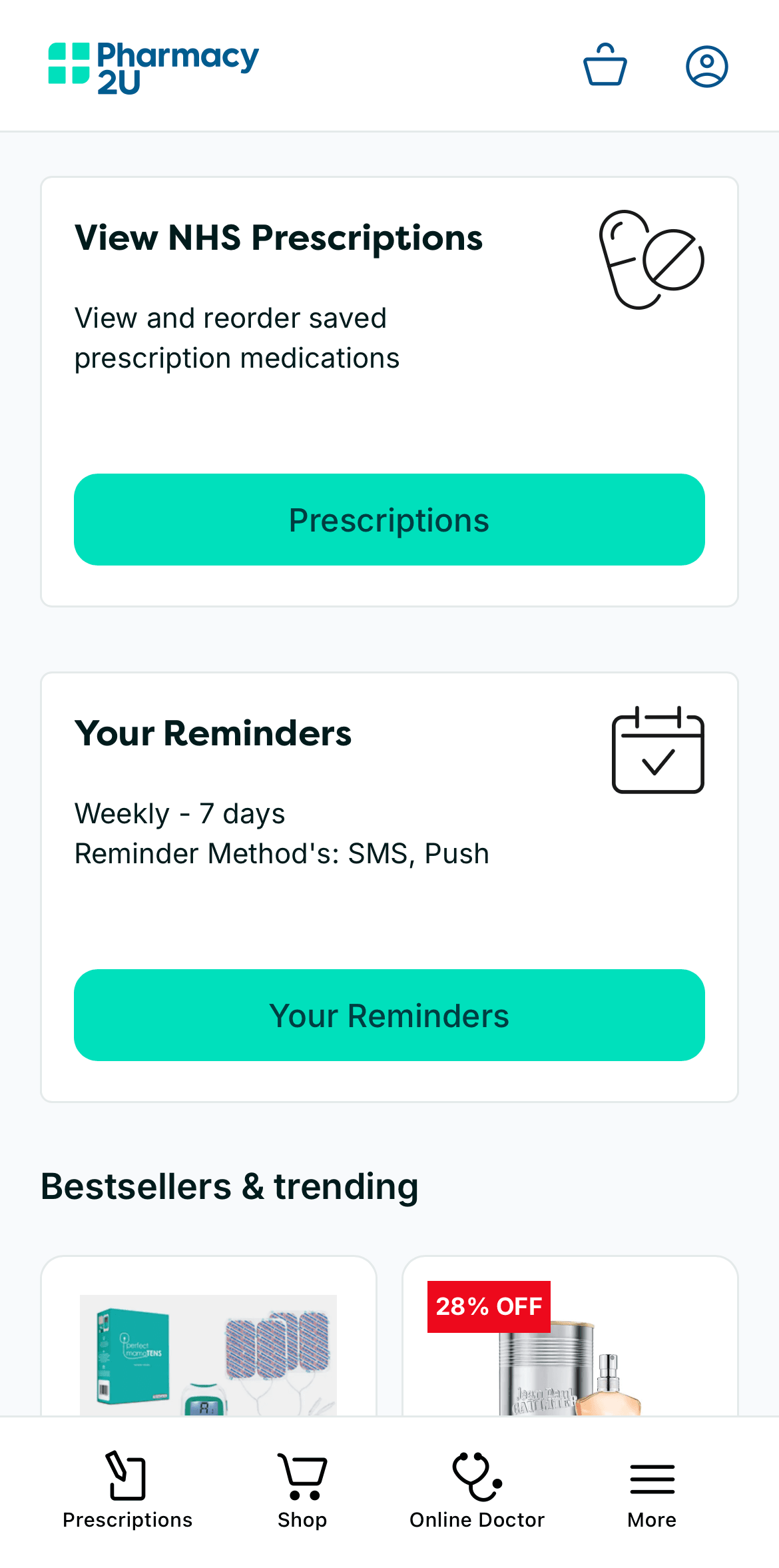Click the Pharmacy2U logo
The width and height of the screenshot is (779, 1568).
tap(152, 67)
